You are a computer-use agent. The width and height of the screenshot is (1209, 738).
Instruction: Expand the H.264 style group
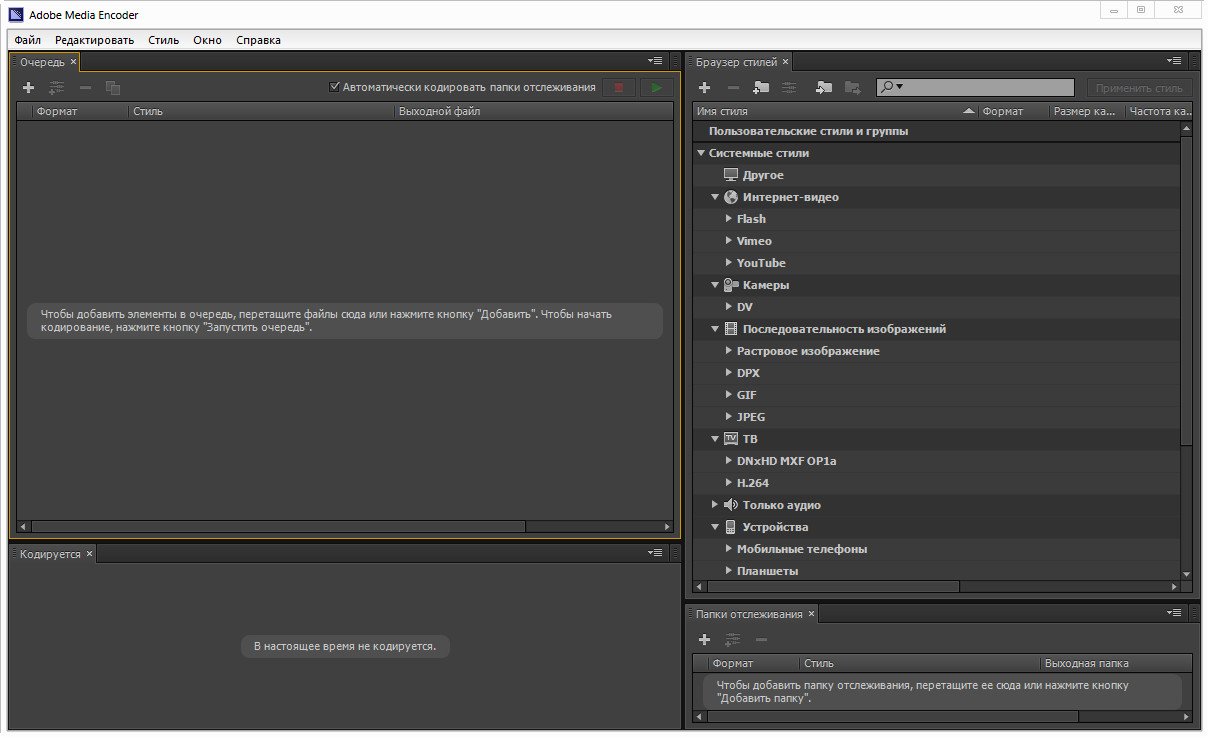tap(728, 483)
